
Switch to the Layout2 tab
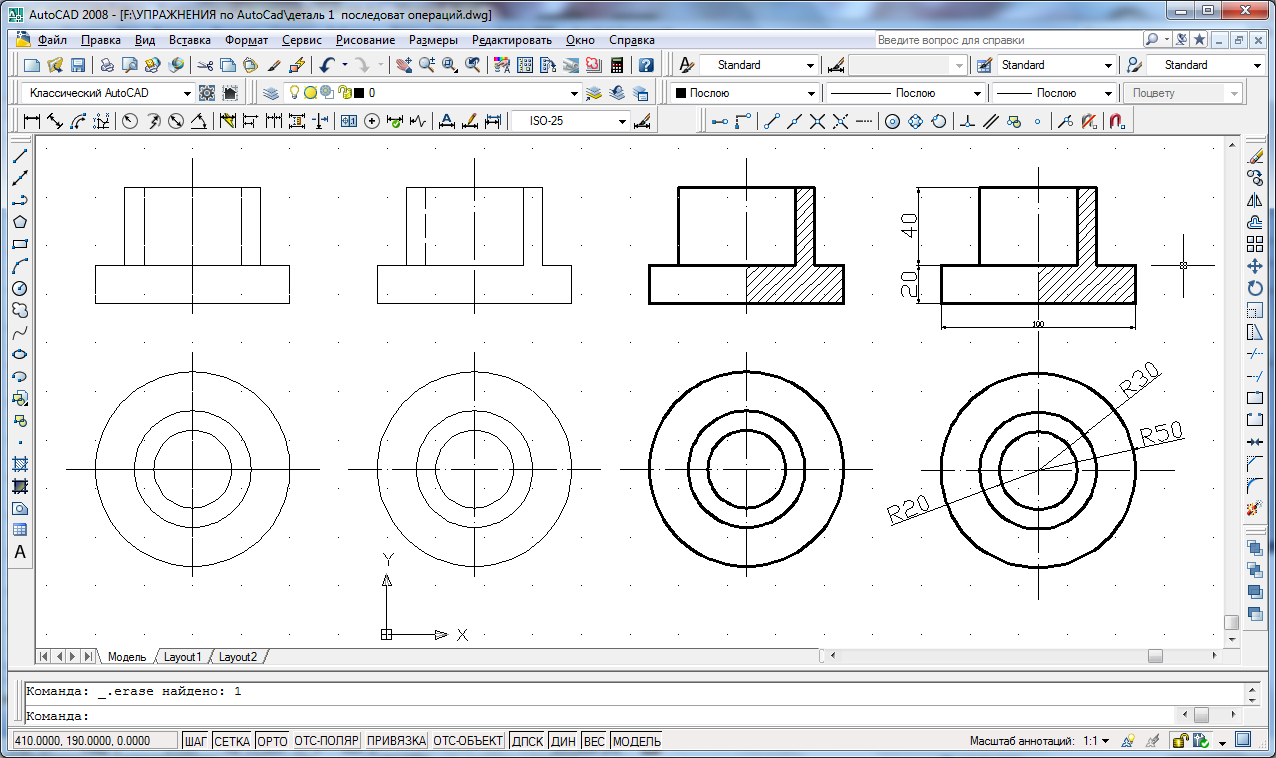(238, 657)
